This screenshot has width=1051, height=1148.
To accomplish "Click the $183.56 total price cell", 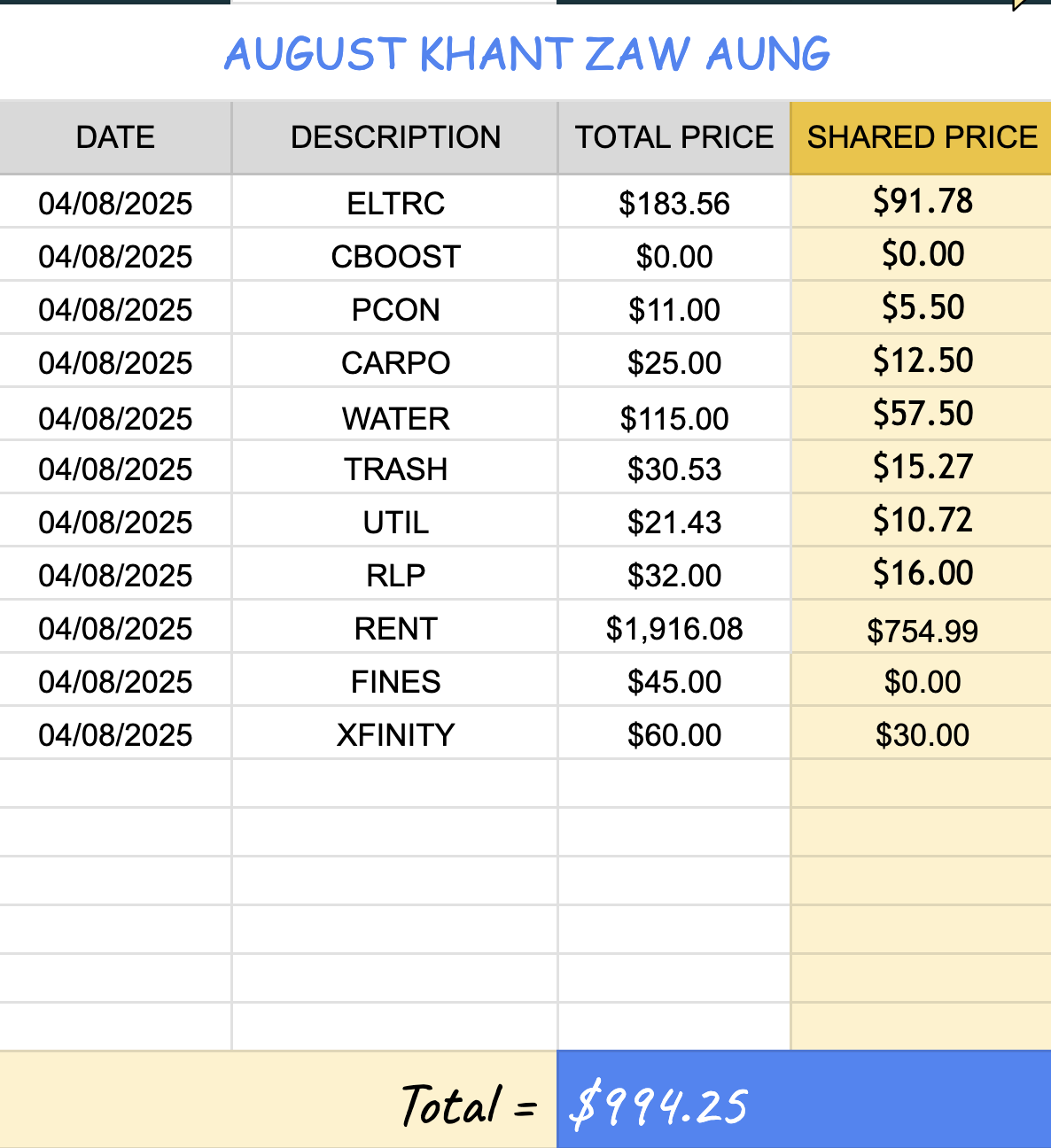I will click(674, 203).
